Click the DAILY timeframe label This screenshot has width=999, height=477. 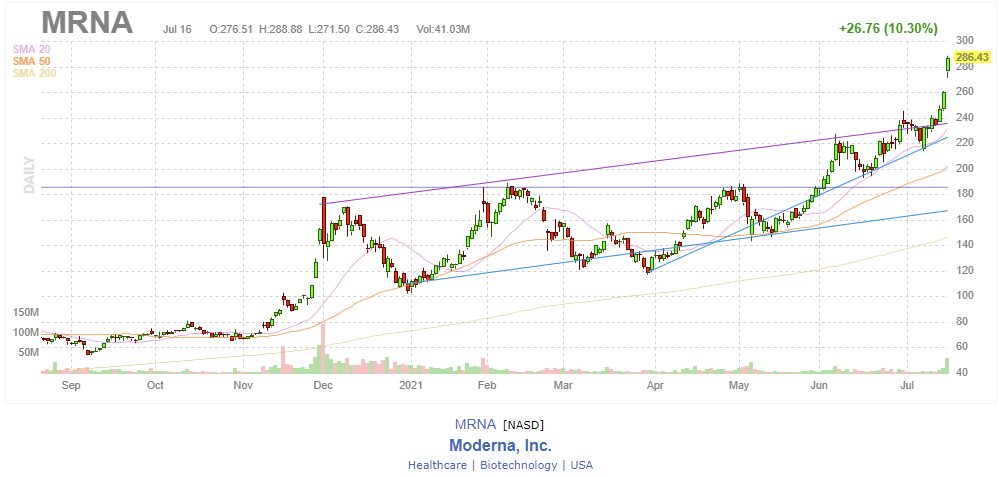pos(29,173)
